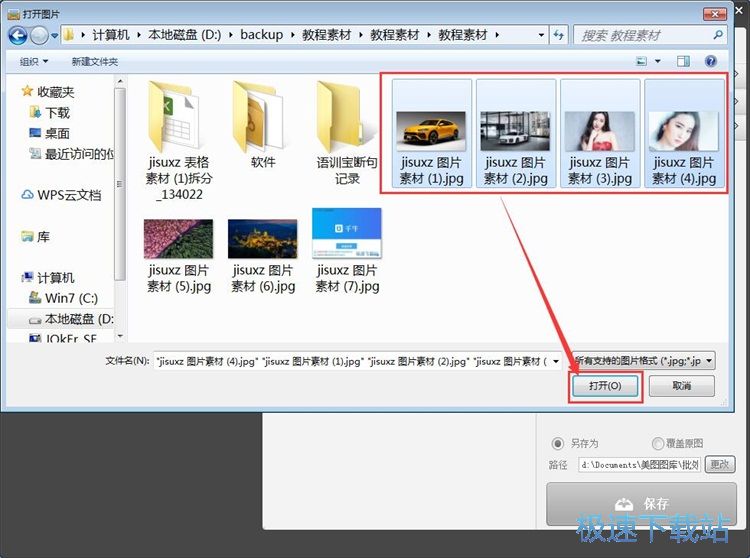Select 计算机 in the navigation pane
The width and height of the screenshot is (750, 558).
coord(48,277)
